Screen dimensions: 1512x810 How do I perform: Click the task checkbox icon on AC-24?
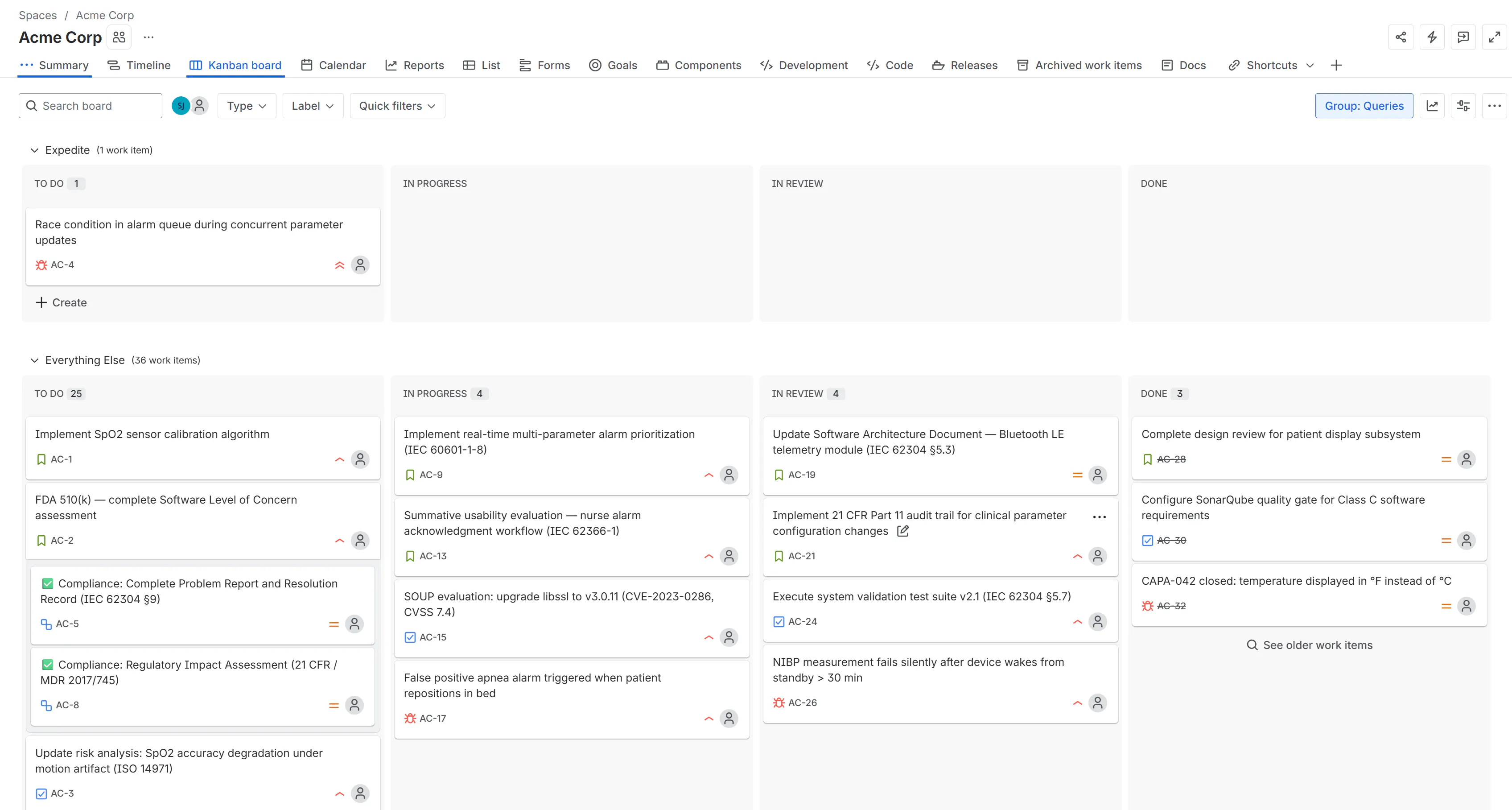779,622
